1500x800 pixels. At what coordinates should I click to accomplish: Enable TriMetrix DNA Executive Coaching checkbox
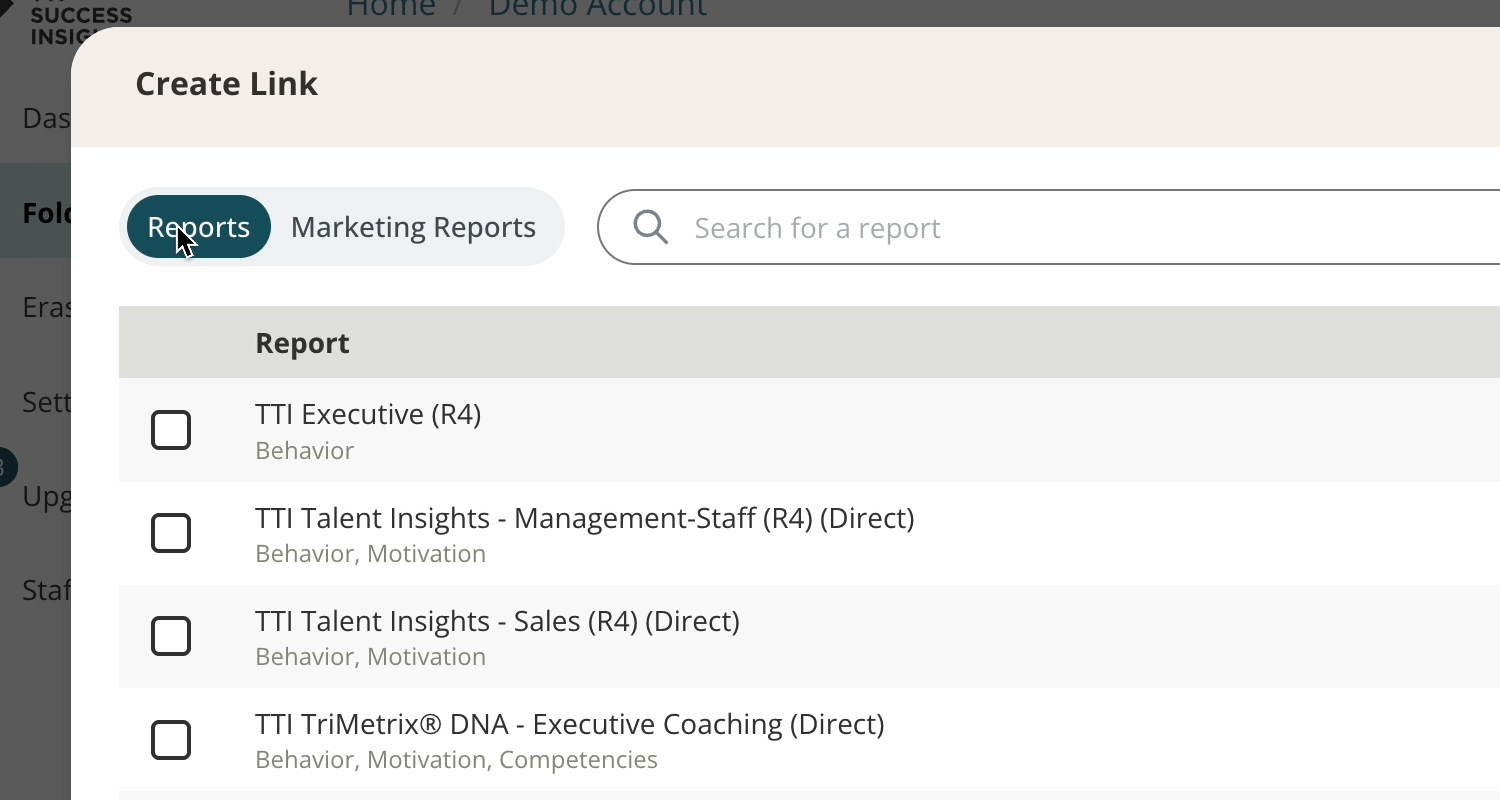click(x=171, y=740)
